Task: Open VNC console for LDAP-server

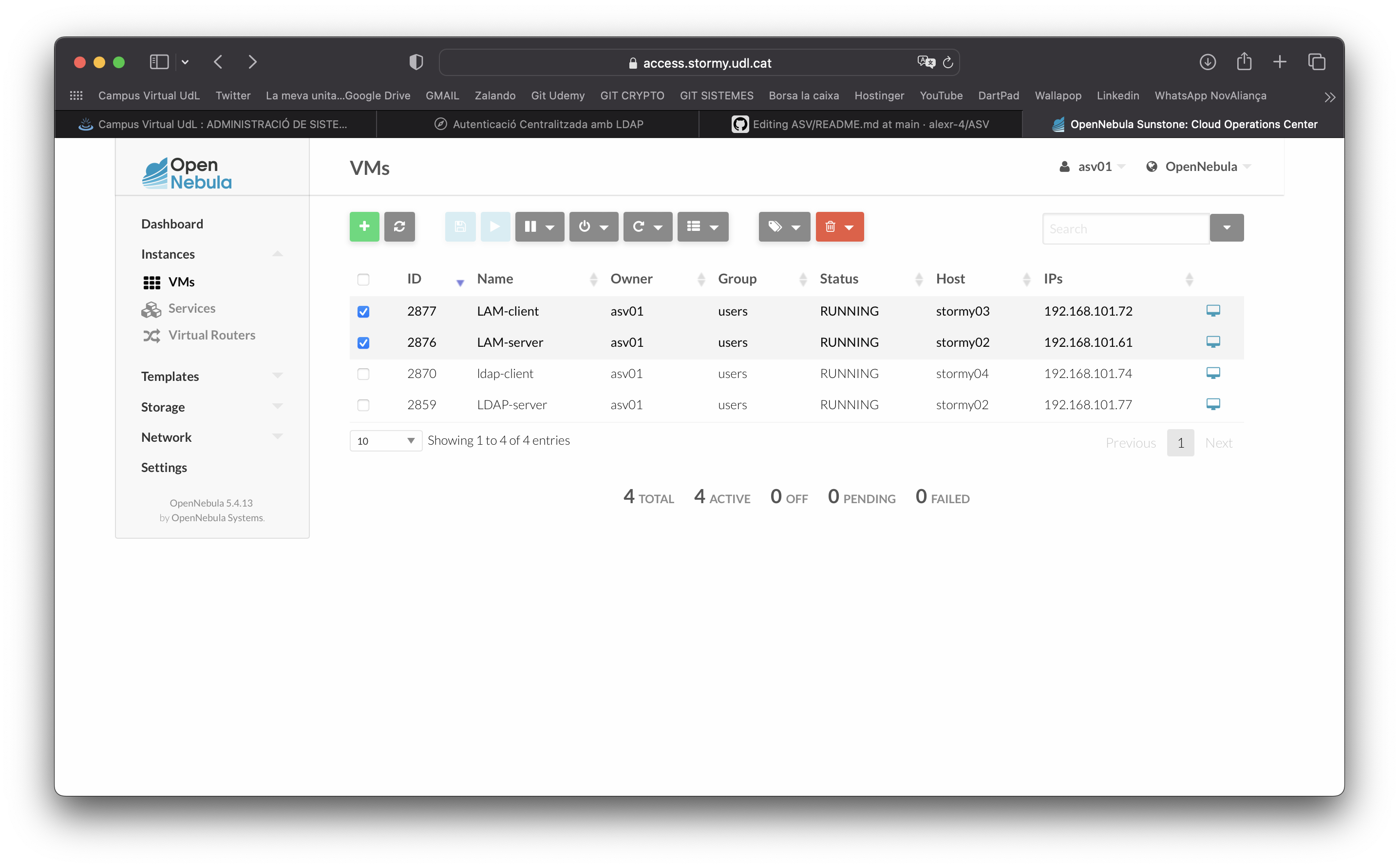Action: pos(1212,405)
